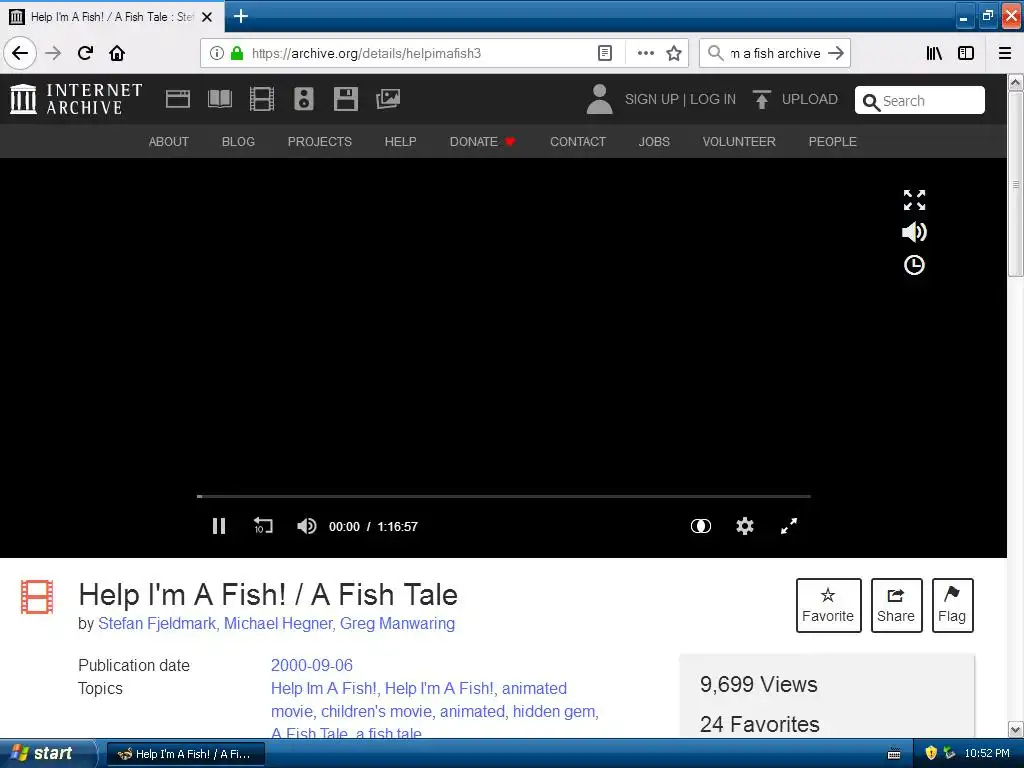Screen dimensions: 1024x768
Task: Click the video progress bar
Action: [504, 496]
